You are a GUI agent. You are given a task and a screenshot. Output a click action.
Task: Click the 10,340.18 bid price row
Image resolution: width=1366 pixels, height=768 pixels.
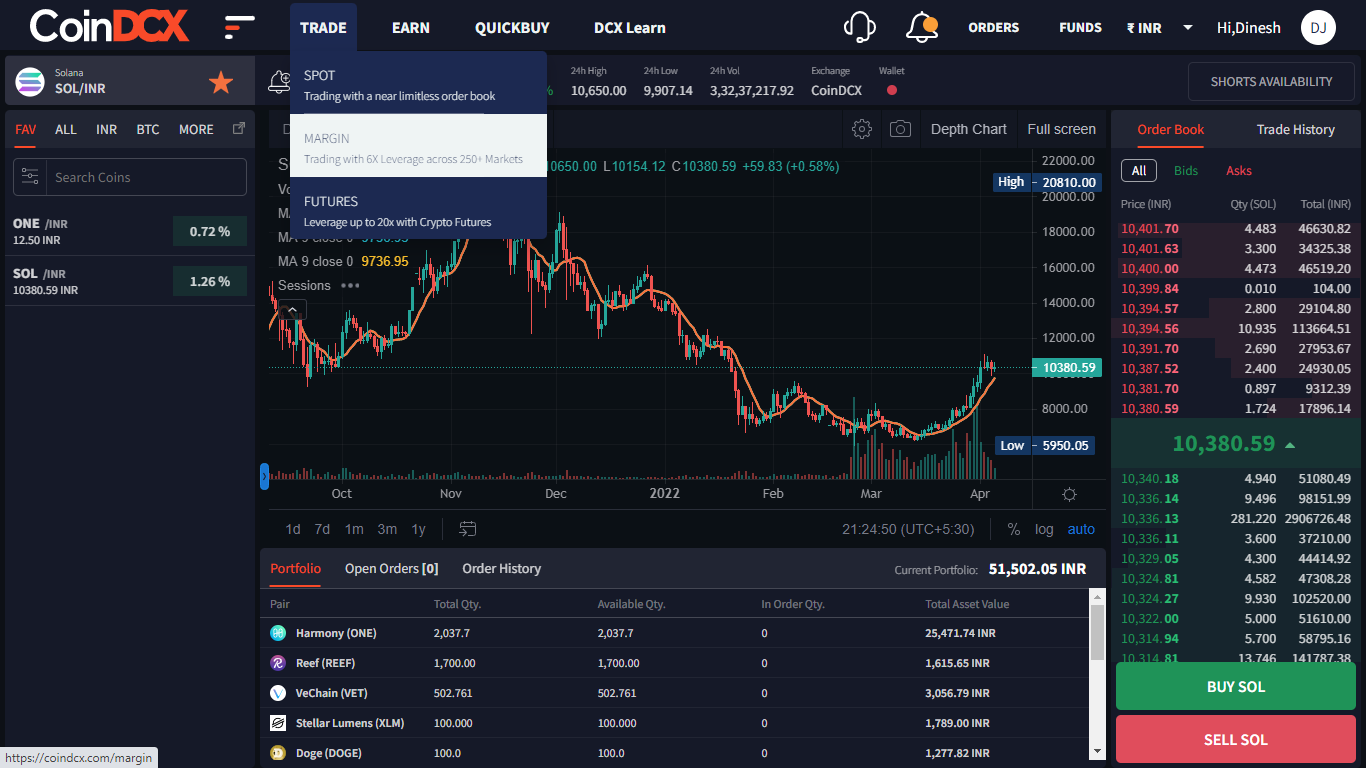[x=1236, y=479]
